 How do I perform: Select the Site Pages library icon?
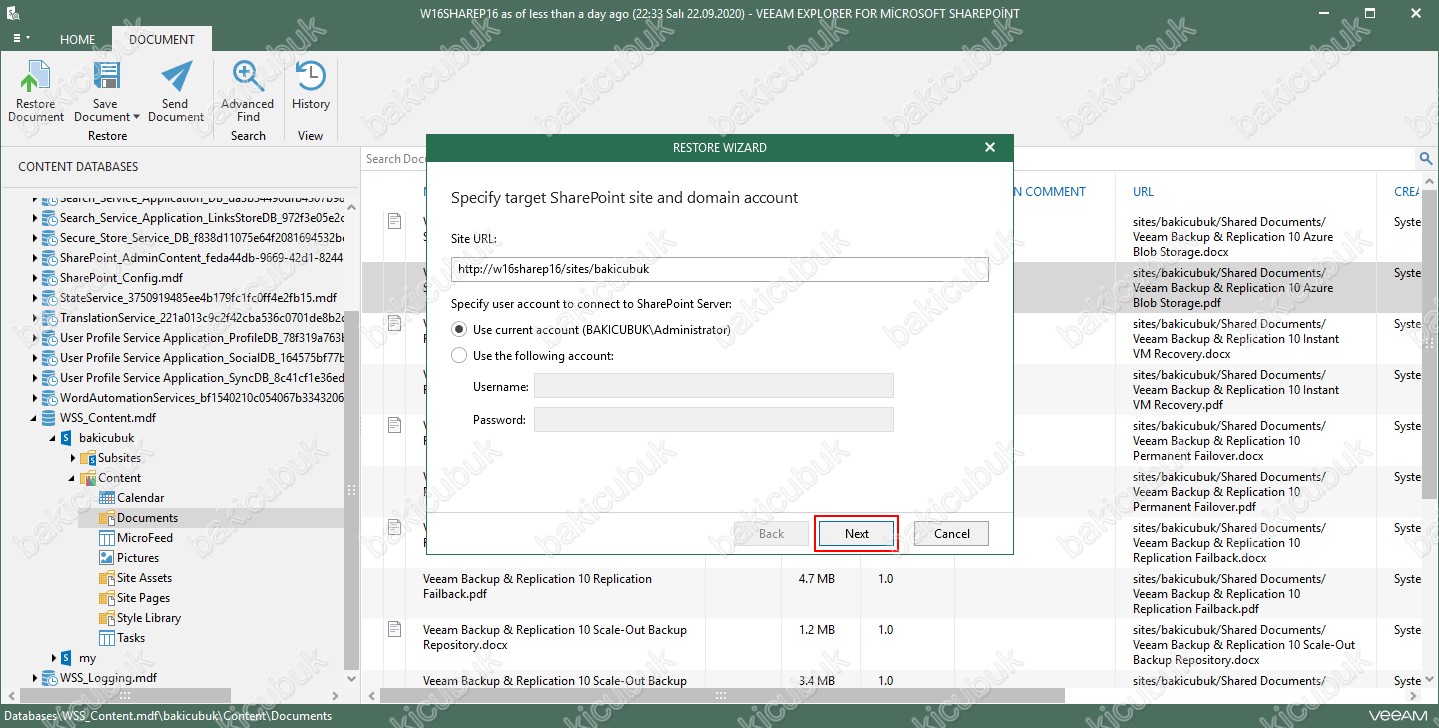[x=107, y=598]
